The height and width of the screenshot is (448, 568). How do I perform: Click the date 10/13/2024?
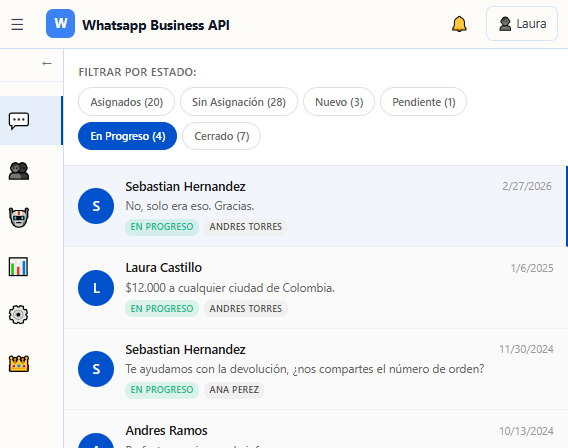526,431
